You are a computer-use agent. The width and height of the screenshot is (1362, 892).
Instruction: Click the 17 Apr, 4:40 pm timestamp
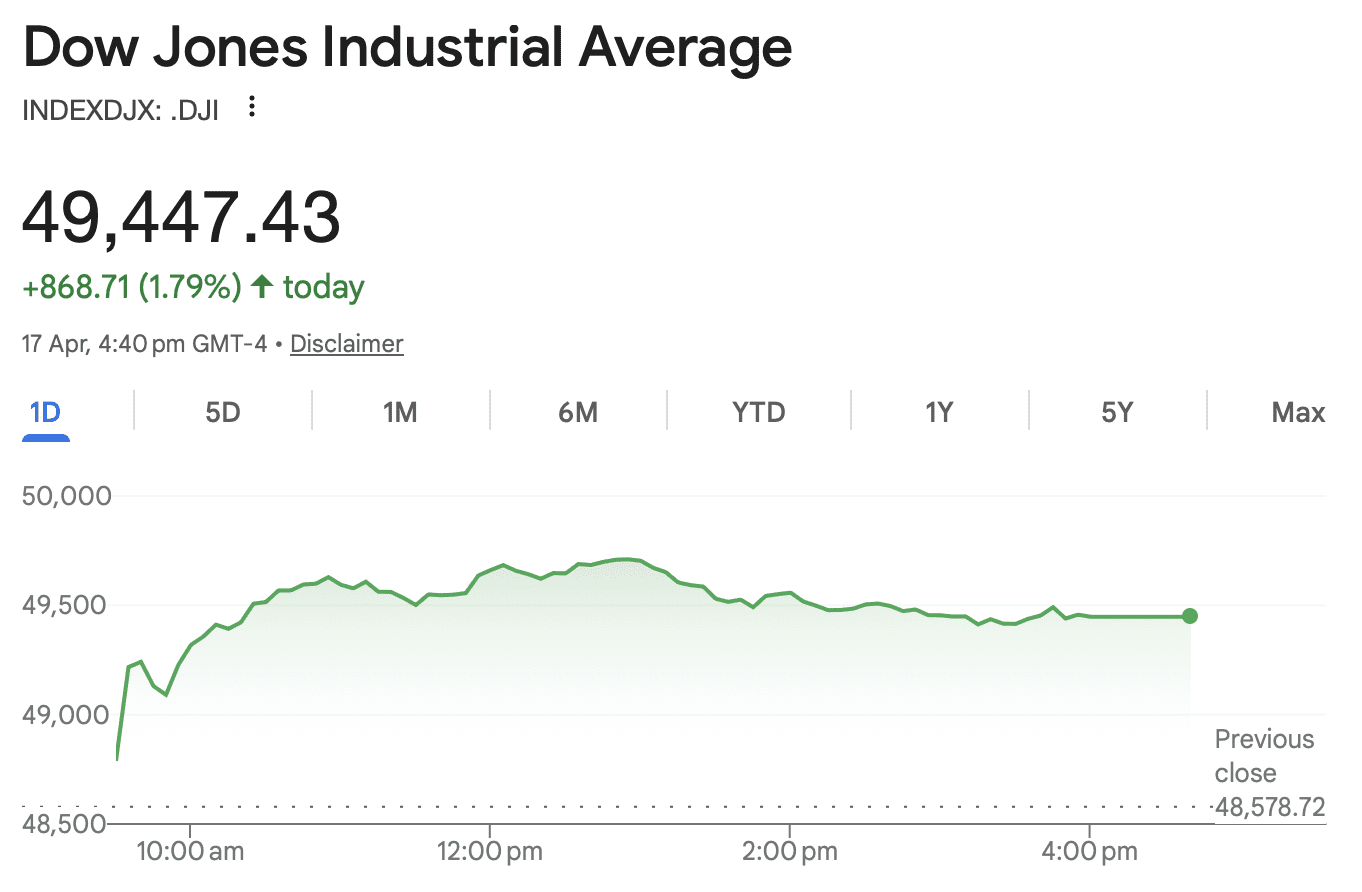pyautogui.click(x=144, y=344)
